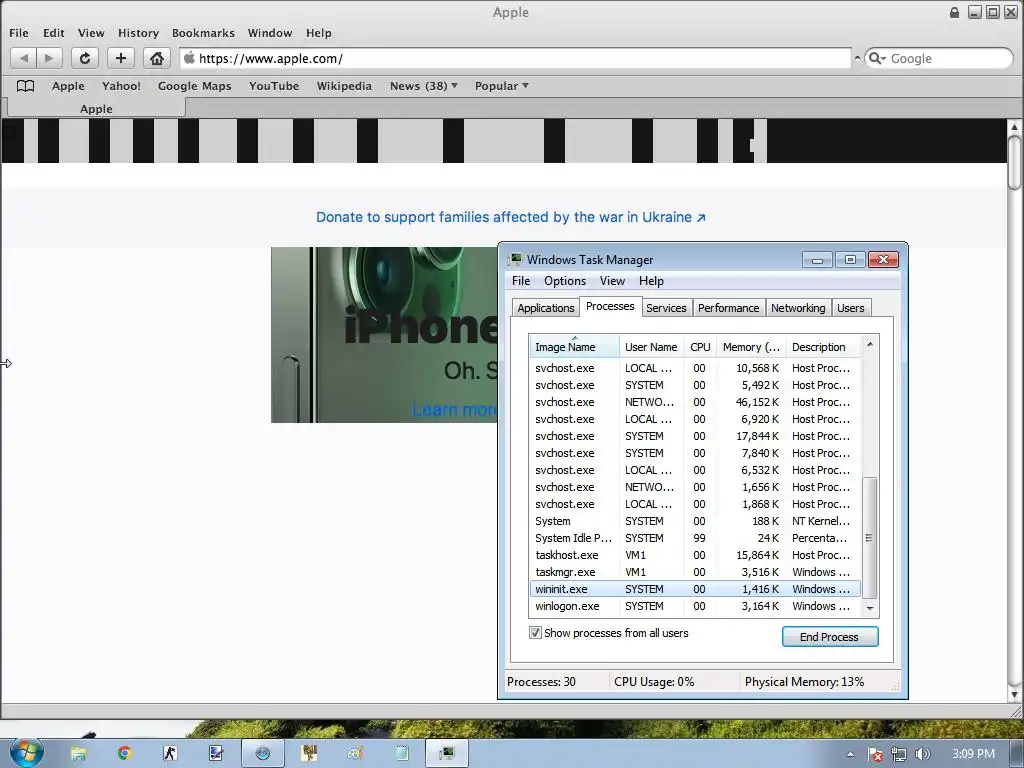Open the YouTube bookmark
This screenshot has height=768, width=1024.
(x=274, y=86)
